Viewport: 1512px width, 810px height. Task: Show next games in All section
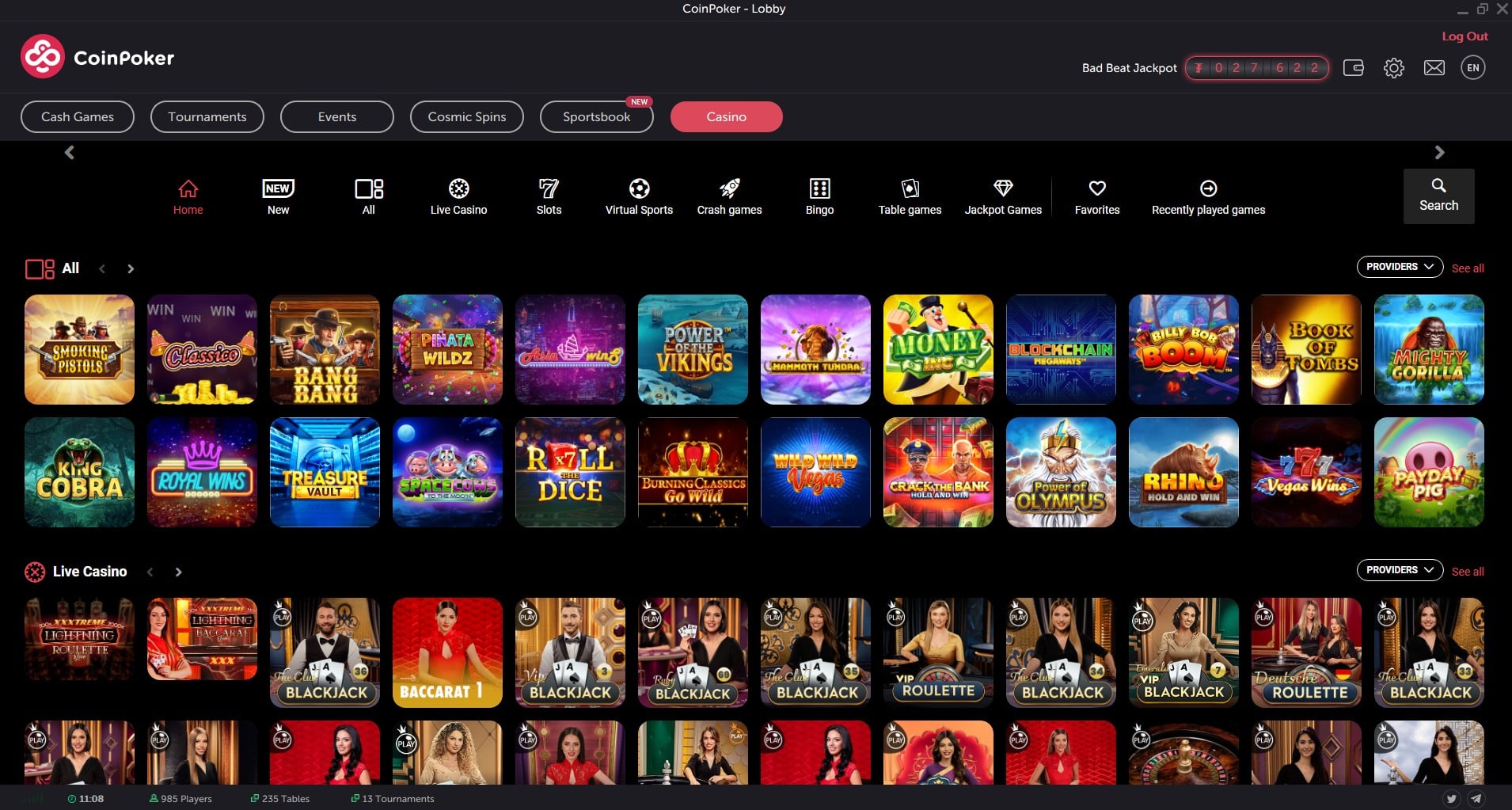point(131,269)
